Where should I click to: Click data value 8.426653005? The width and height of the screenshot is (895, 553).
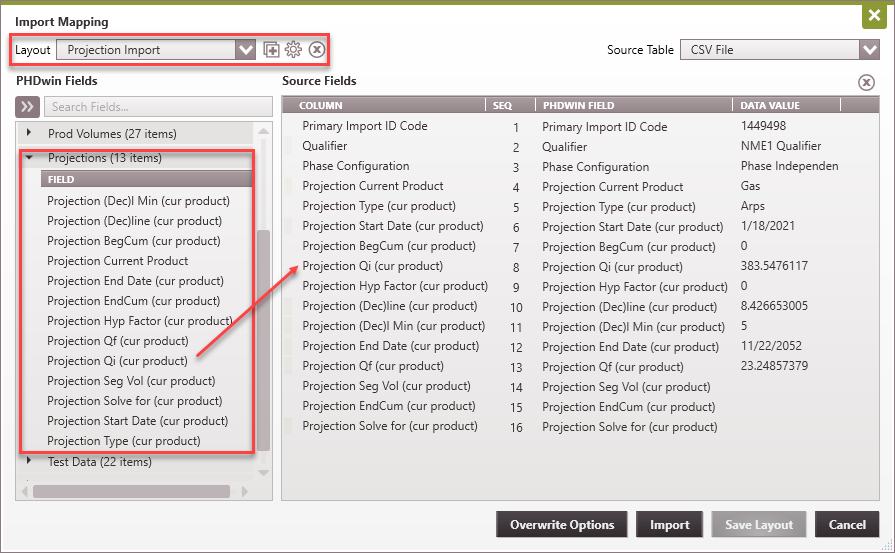click(x=774, y=305)
